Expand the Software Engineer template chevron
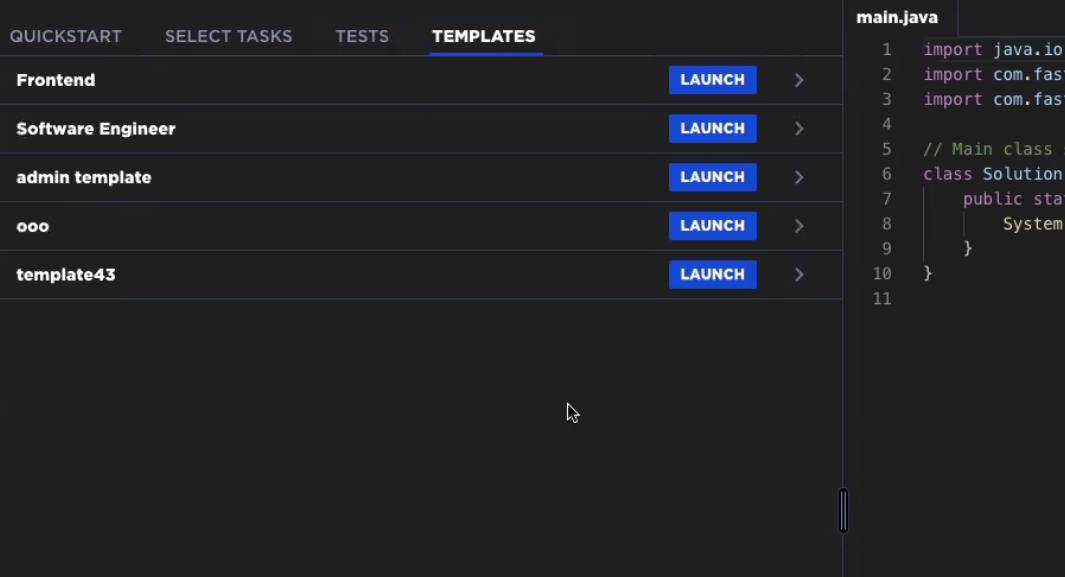This screenshot has height=577, width=1065. (799, 128)
